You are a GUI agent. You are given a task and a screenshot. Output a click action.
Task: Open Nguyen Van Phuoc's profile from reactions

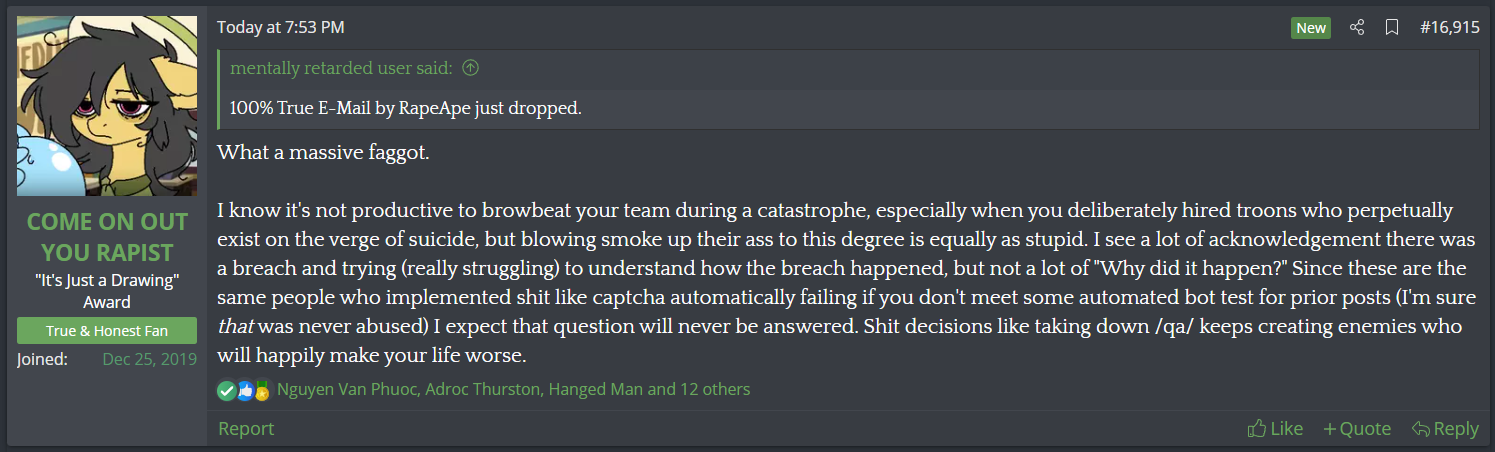347,389
